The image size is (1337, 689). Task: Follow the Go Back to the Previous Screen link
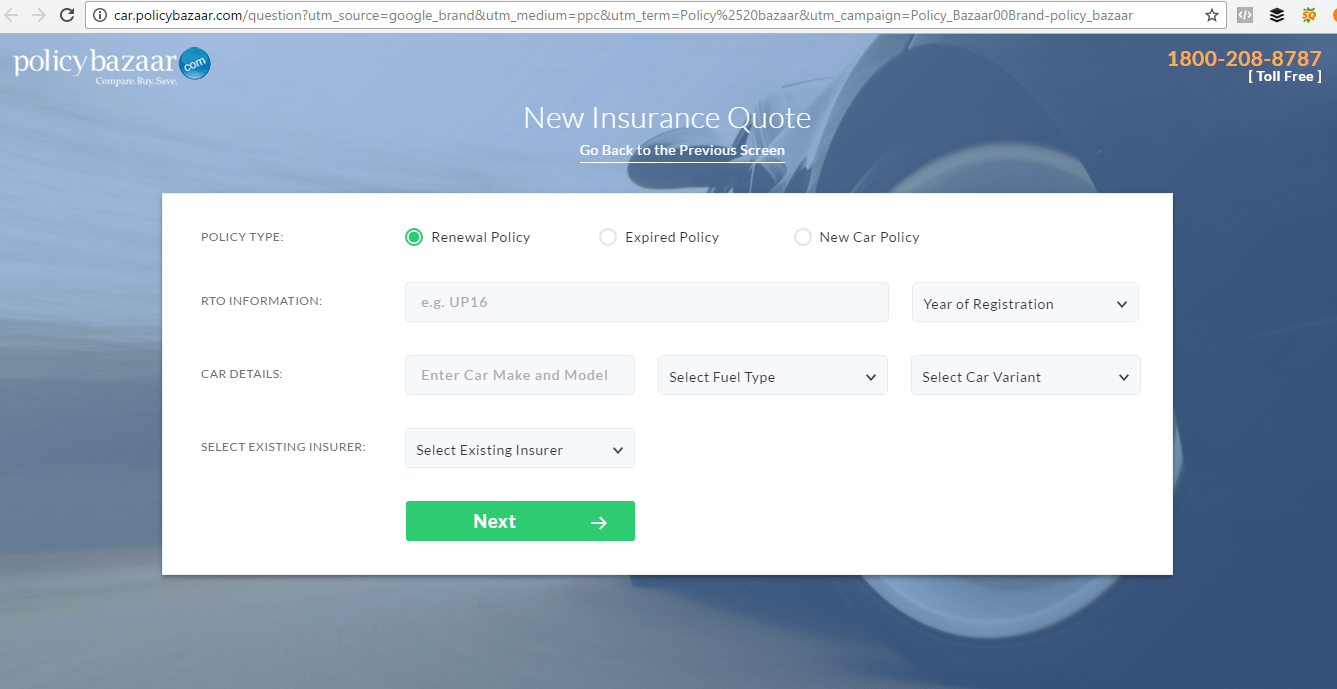pyautogui.click(x=682, y=150)
